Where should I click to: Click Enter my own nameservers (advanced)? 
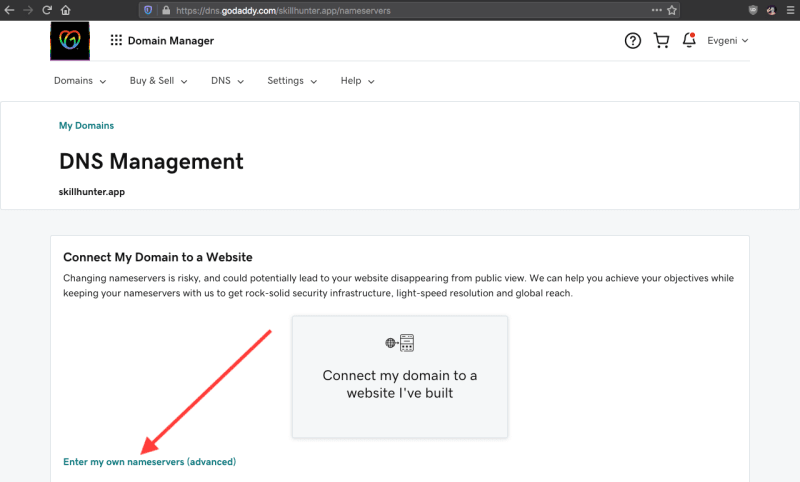149,462
